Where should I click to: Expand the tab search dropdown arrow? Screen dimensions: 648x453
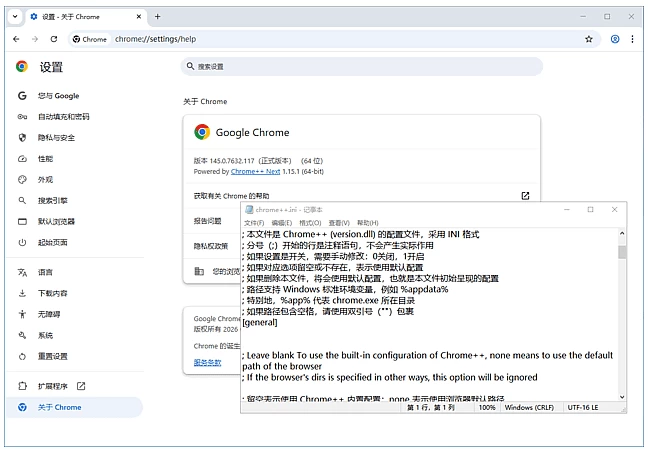point(15,16)
